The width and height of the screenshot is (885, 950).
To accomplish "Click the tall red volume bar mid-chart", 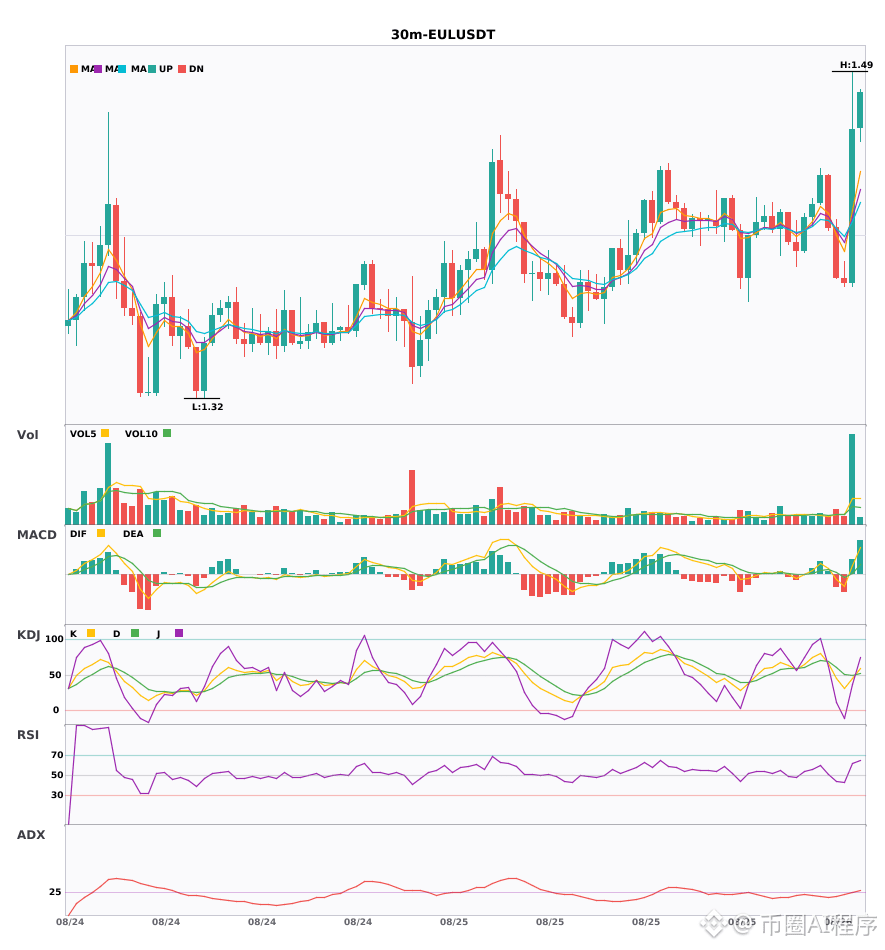I will click(412, 497).
